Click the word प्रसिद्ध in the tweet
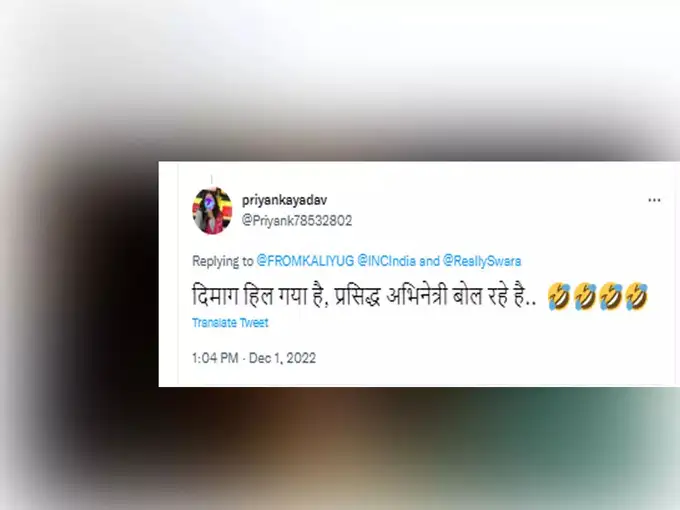The image size is (680, 510). pyautogui.click(x=358, y=297)
